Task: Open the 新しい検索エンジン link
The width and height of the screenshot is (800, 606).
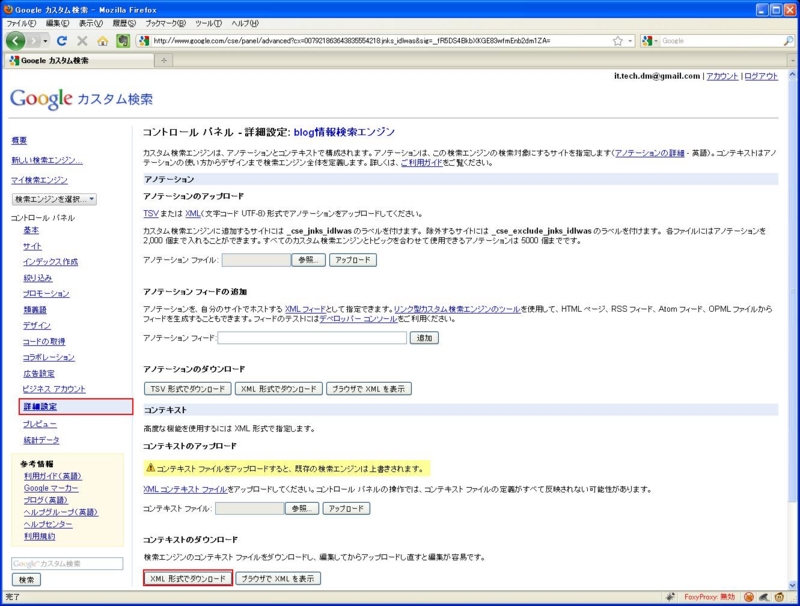Action: (x=47, y=160)
